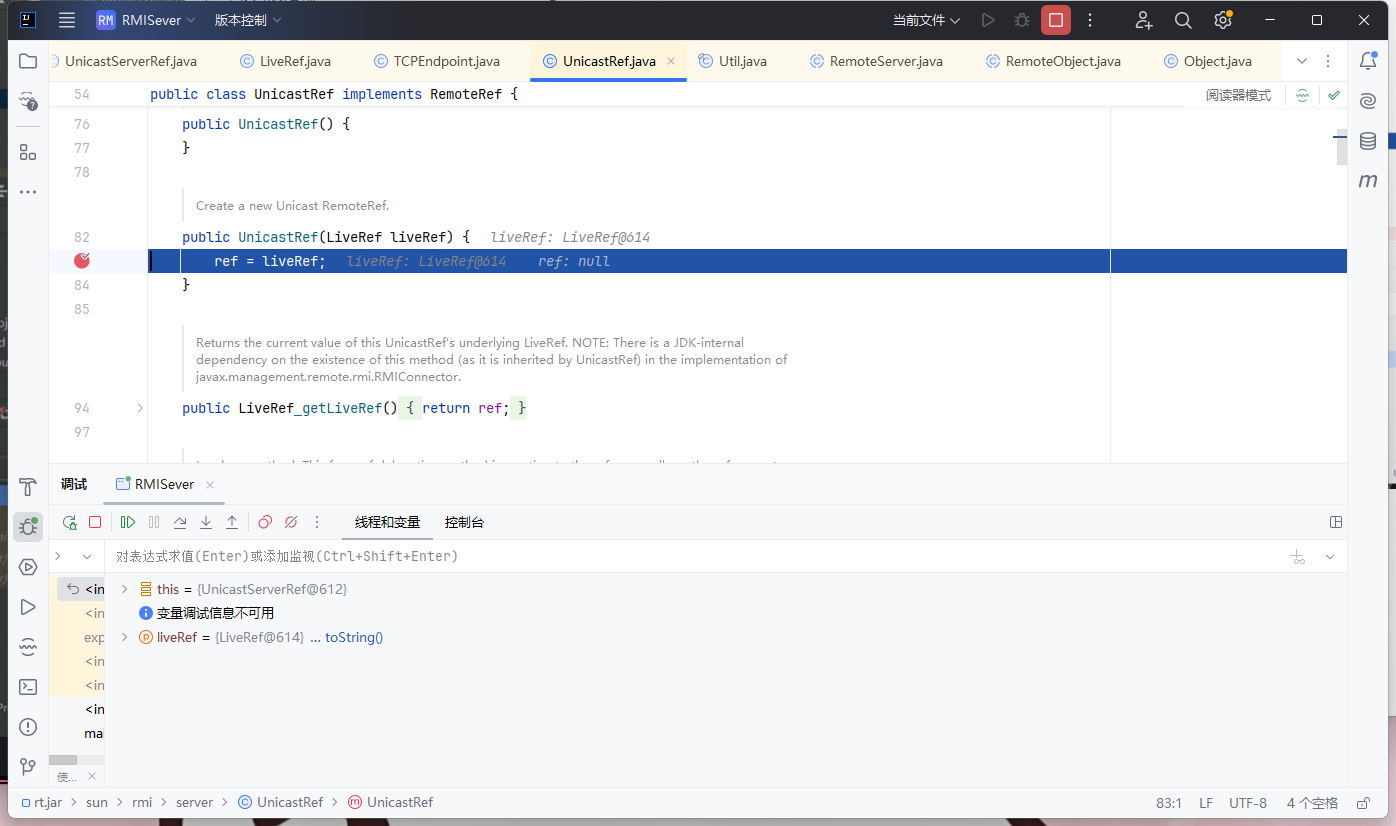1396x826 pixels.
Task: Expand the liveRef variable node
Action: [125, 637]
